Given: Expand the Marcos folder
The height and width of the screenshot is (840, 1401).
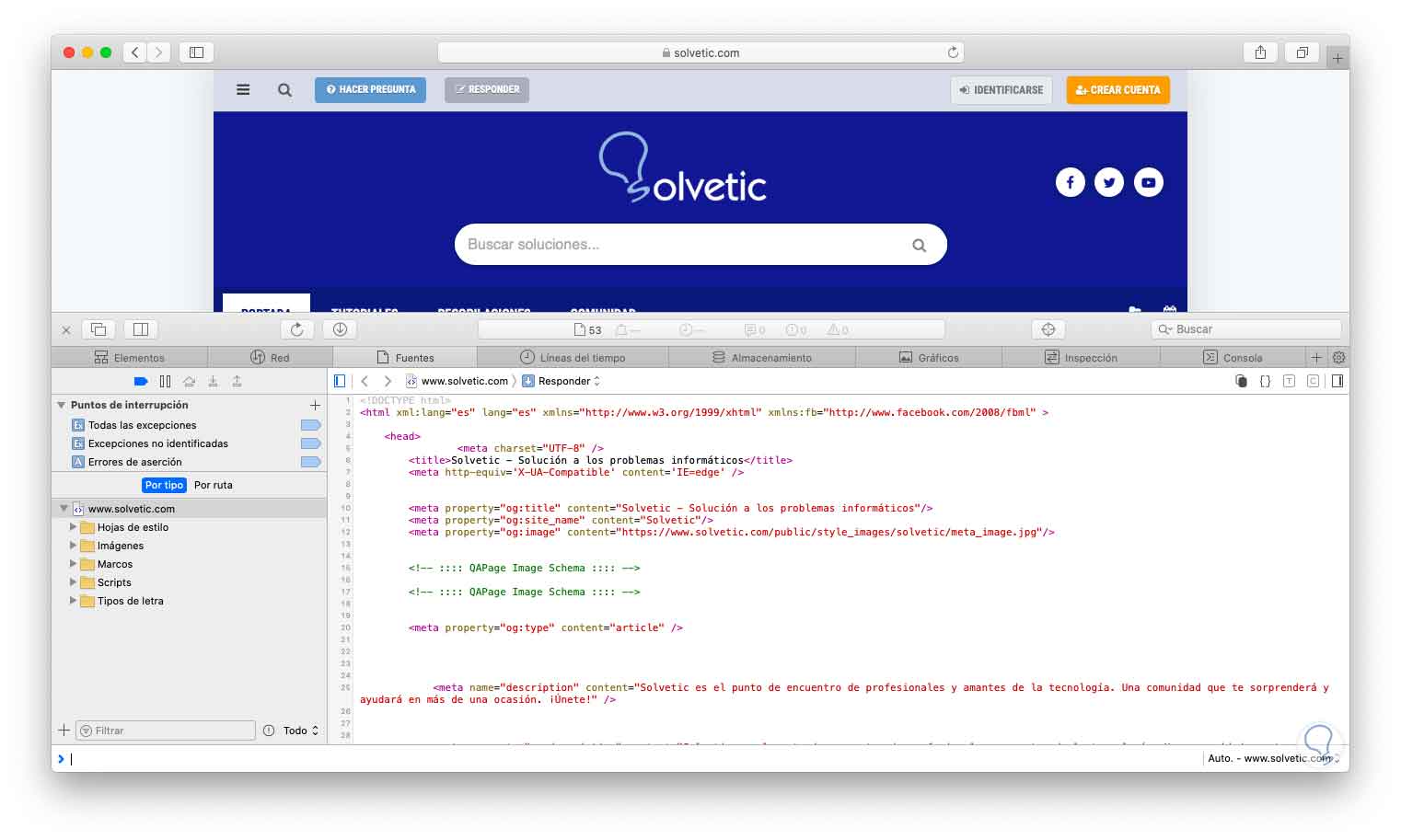Looking at the screenshot, I should click(74, 564).
